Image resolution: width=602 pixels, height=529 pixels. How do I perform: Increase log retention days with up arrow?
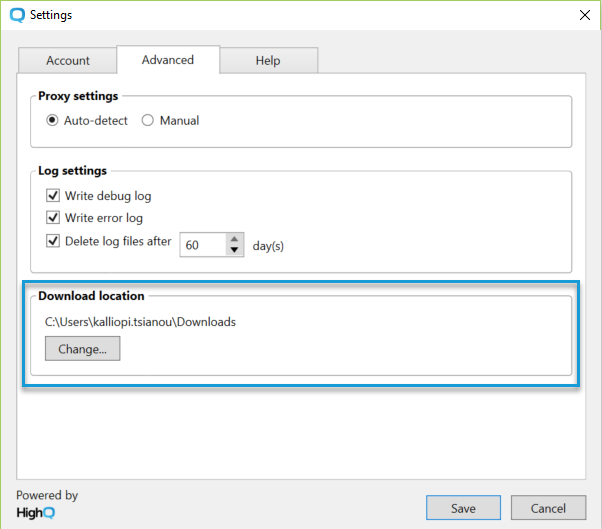(235, 239)
